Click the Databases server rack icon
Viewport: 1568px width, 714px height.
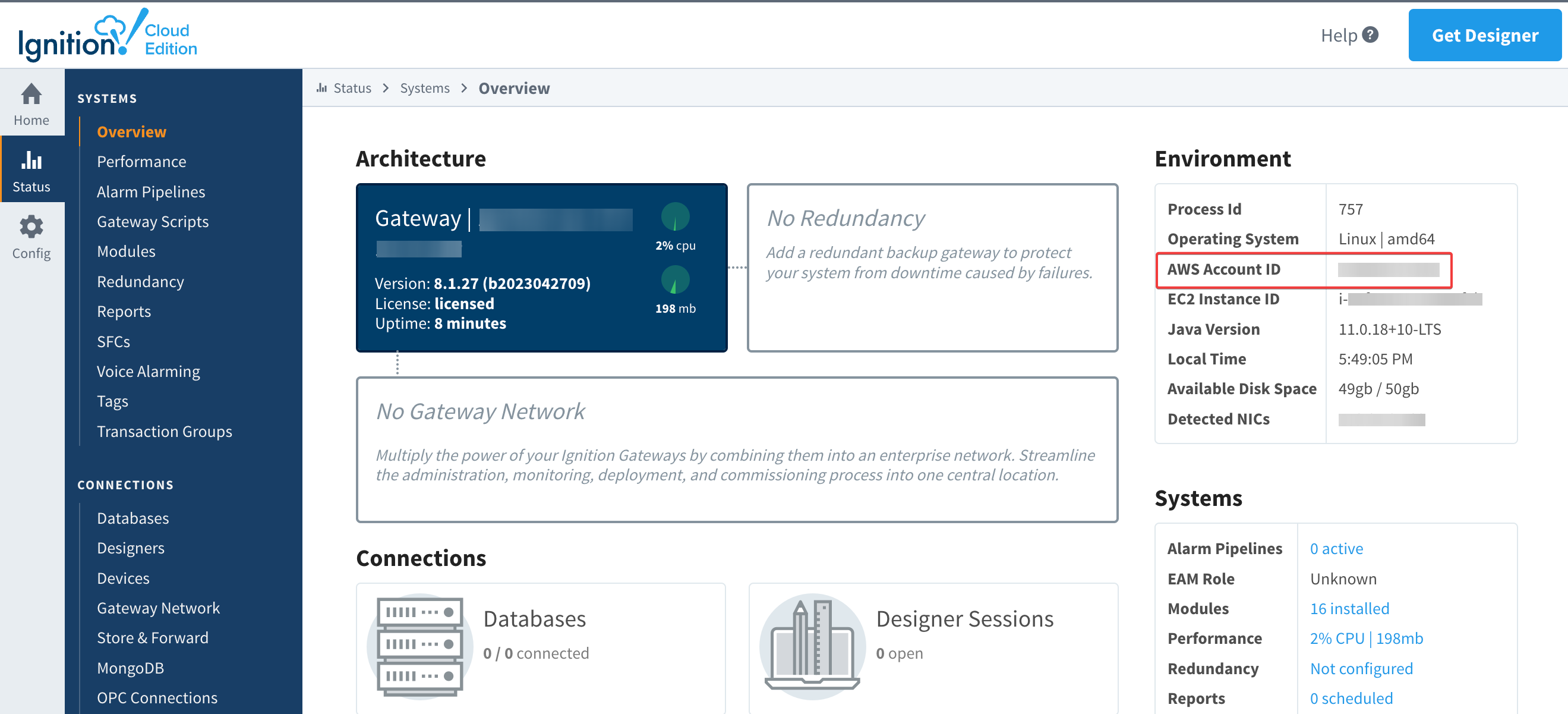click(x=420, y=646)
